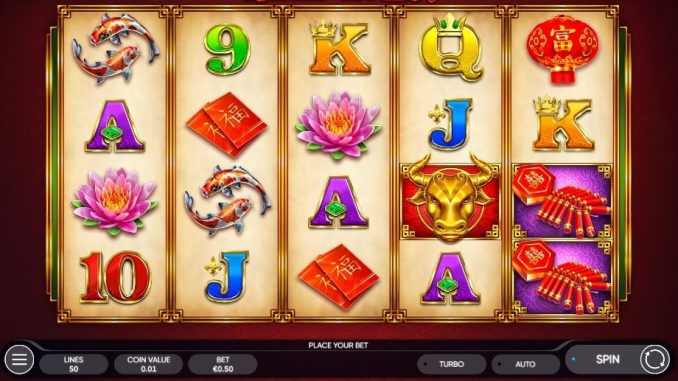Toggle Auto spin mode

525,364
